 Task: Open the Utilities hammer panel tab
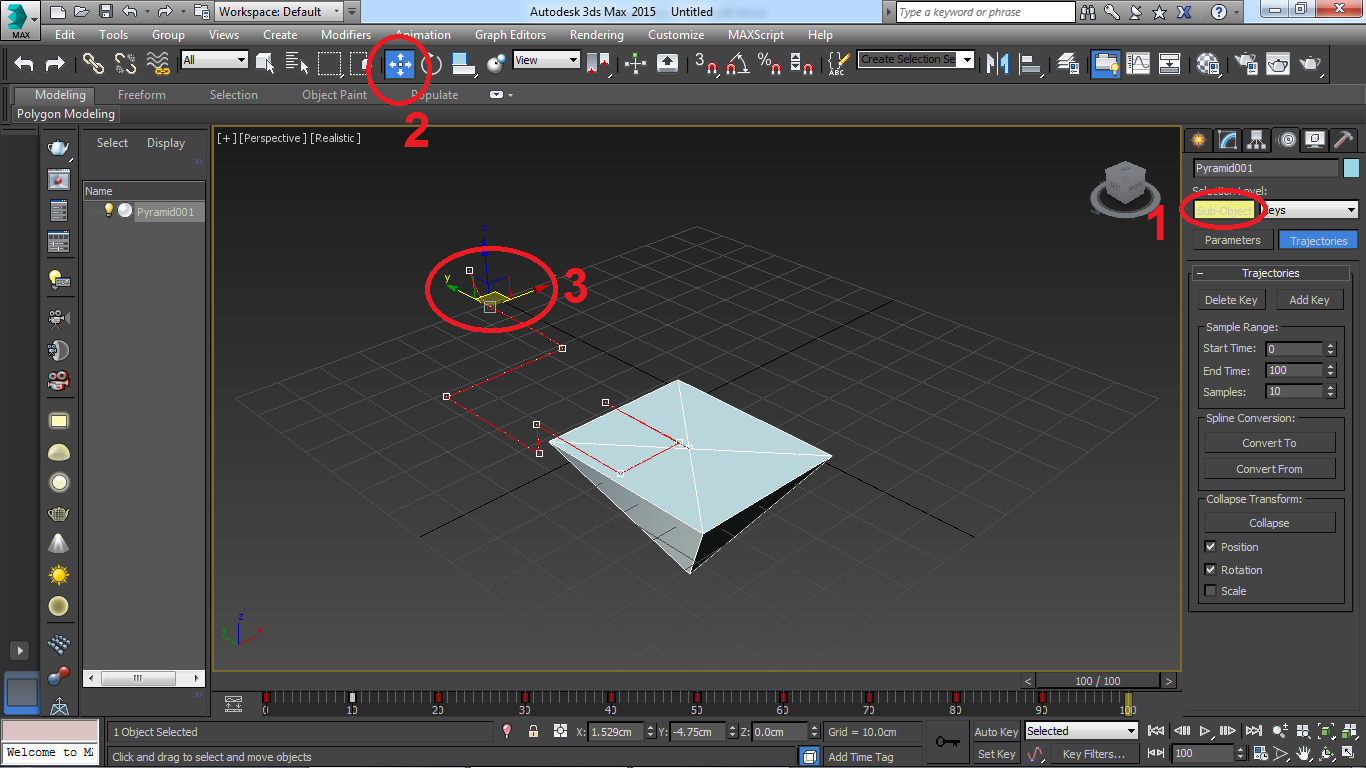coord(1343,140)
